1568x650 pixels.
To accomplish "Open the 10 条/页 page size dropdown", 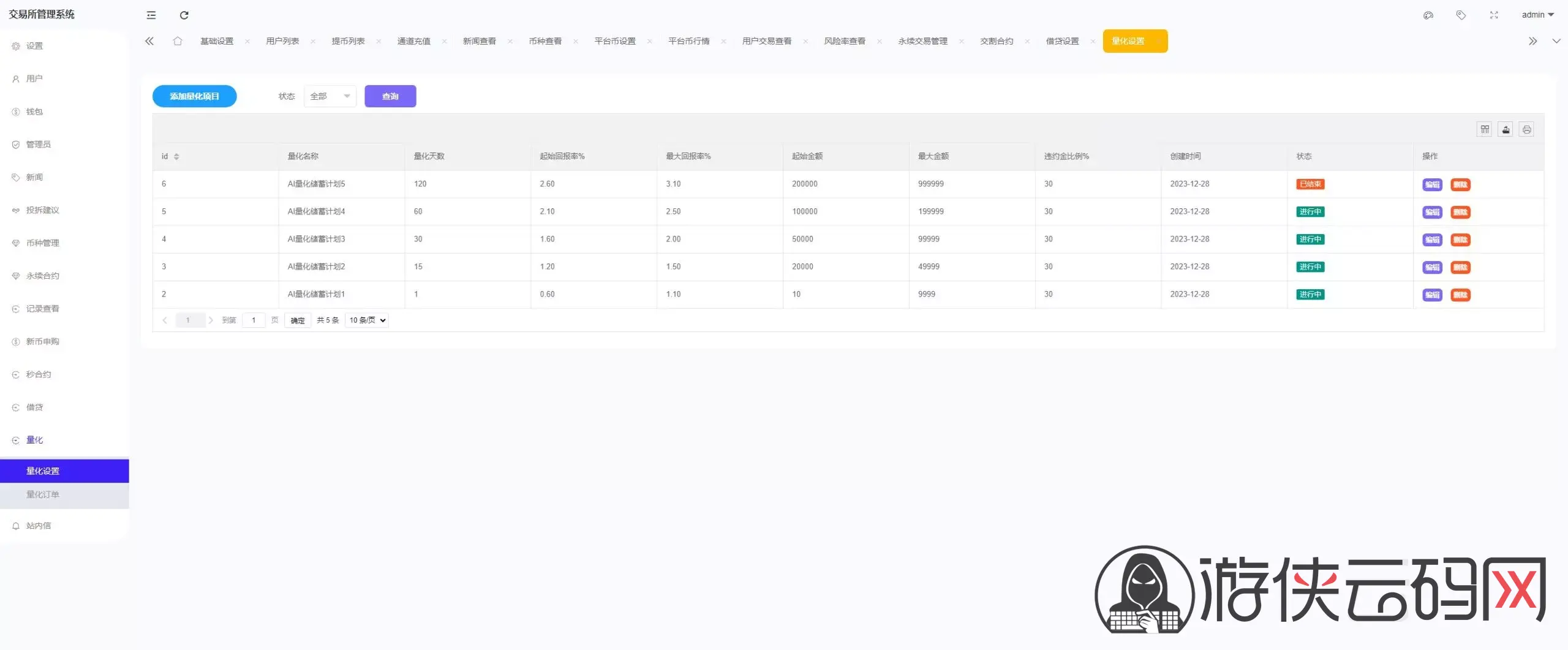I will pos(367,320).
